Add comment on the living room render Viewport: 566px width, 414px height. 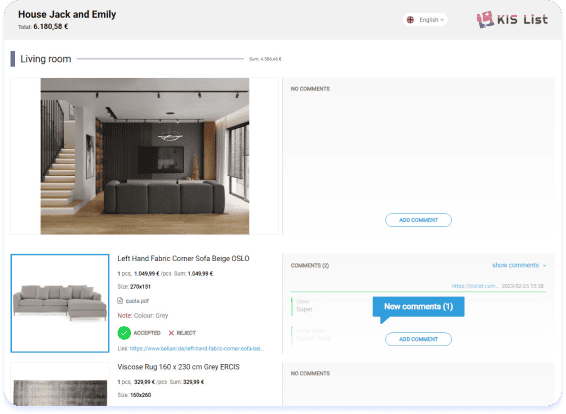coord(418,220)
